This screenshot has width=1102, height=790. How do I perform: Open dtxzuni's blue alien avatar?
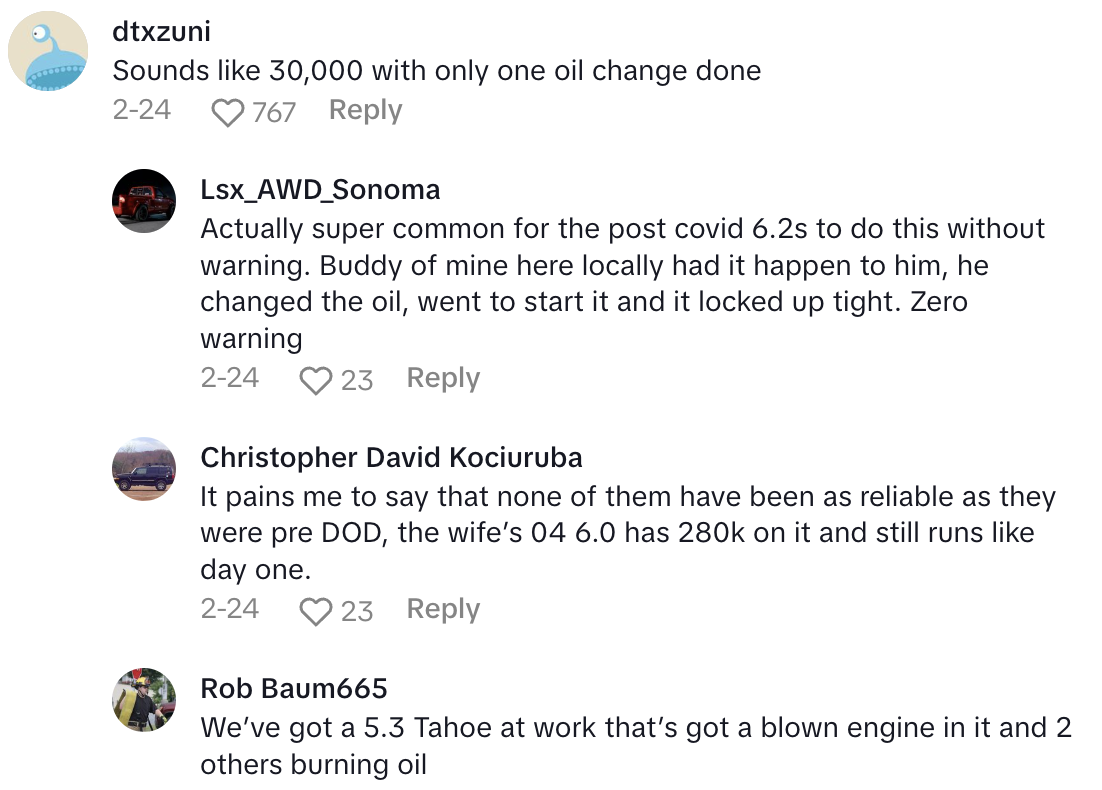pos(49,52)
